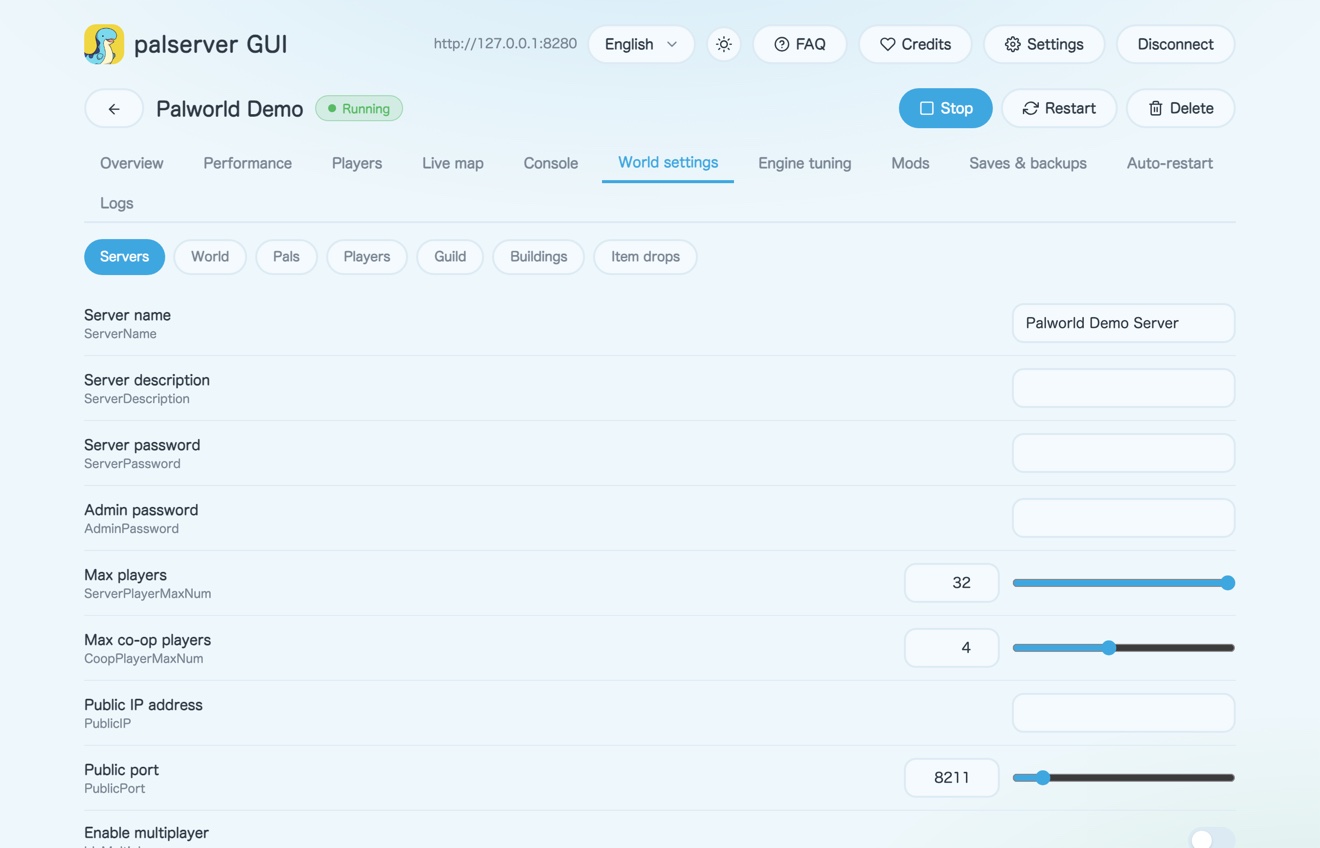The width and height of the screenshot is (1320, 848).
Task: Open the Live map tab
Action: (x=452, y=163)
